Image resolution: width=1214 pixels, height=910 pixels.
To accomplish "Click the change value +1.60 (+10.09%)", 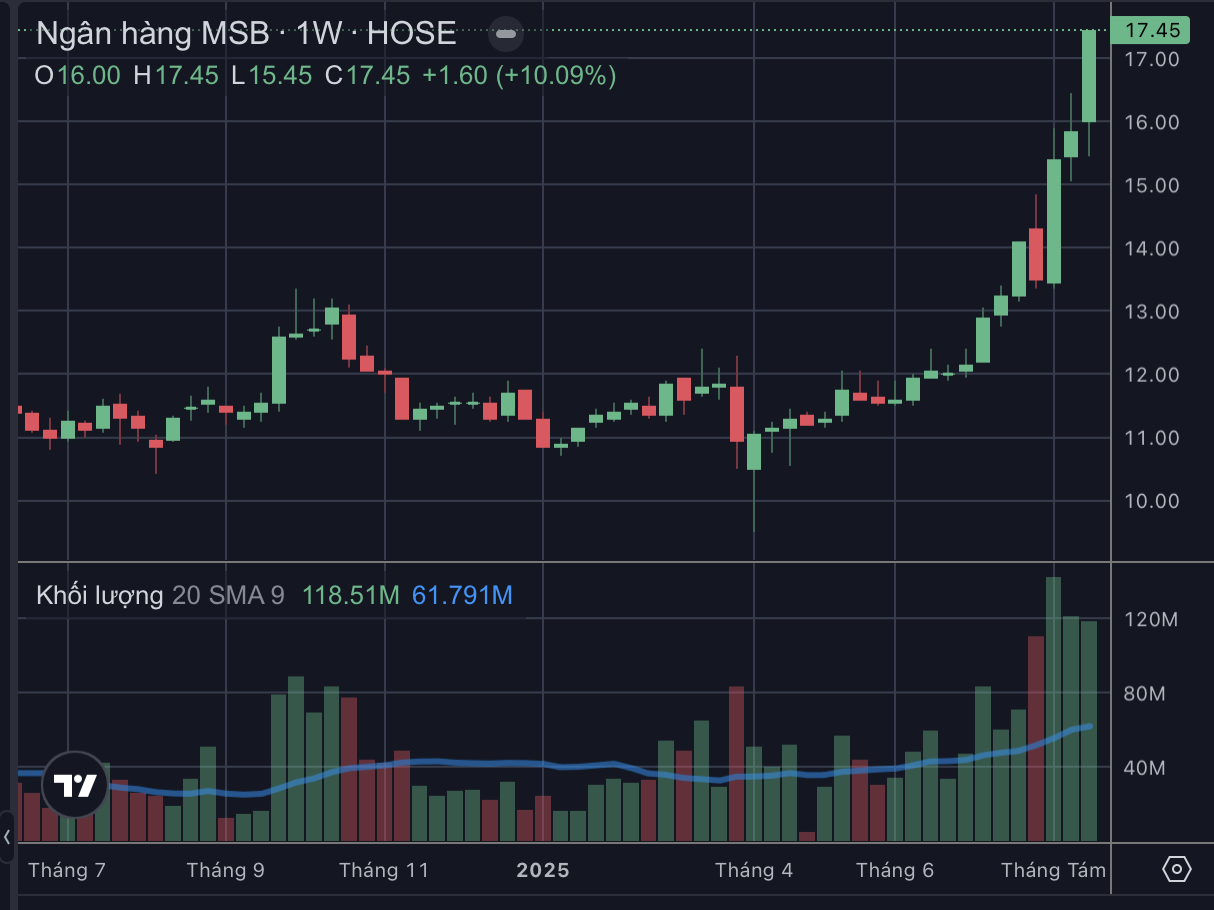I will 519,75.
